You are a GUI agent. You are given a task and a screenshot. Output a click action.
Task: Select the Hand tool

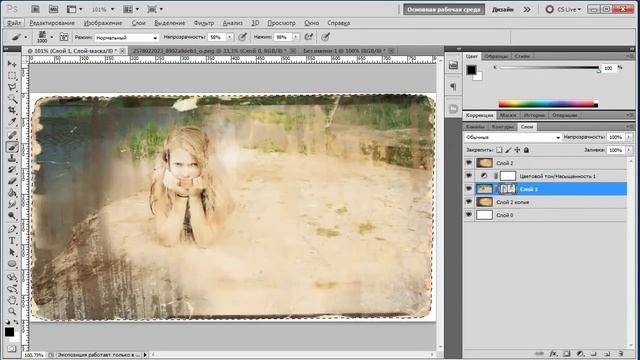[12, 300]
